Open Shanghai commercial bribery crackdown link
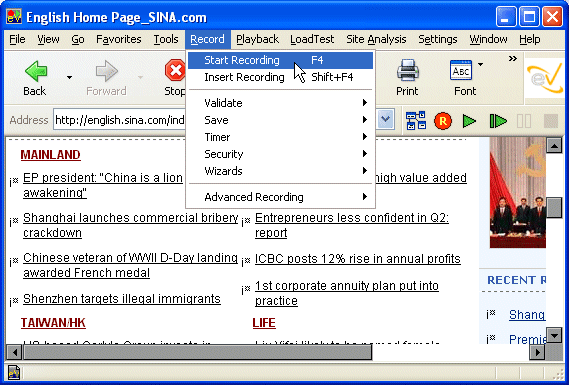The width and height of the screenshot is (569, 385). point(131,225)
